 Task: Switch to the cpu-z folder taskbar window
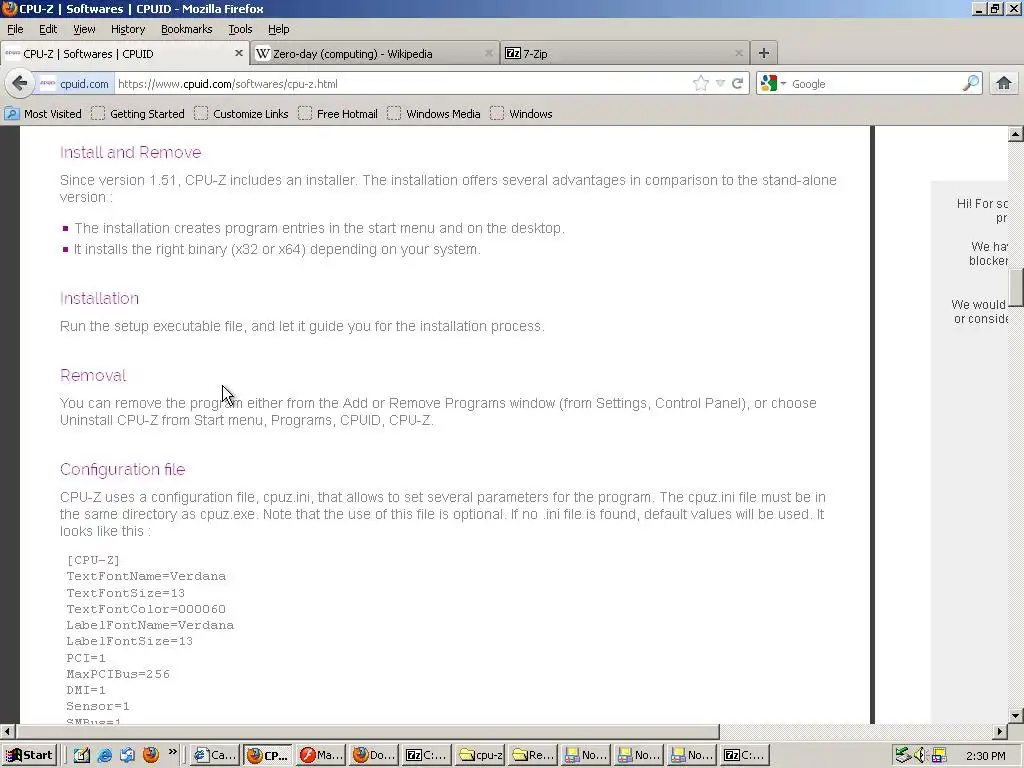pyautogui.click(x=480, y=755)
